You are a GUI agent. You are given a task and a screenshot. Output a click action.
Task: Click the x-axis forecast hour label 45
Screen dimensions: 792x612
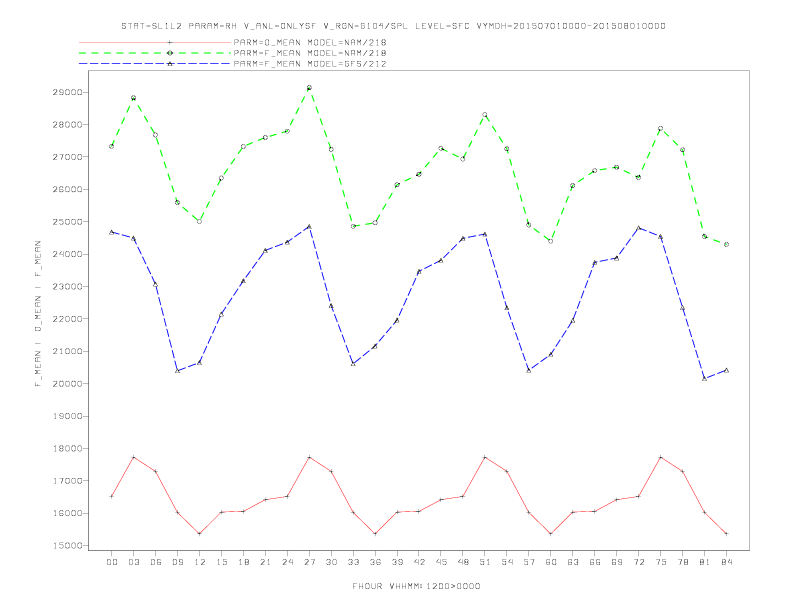441,562
